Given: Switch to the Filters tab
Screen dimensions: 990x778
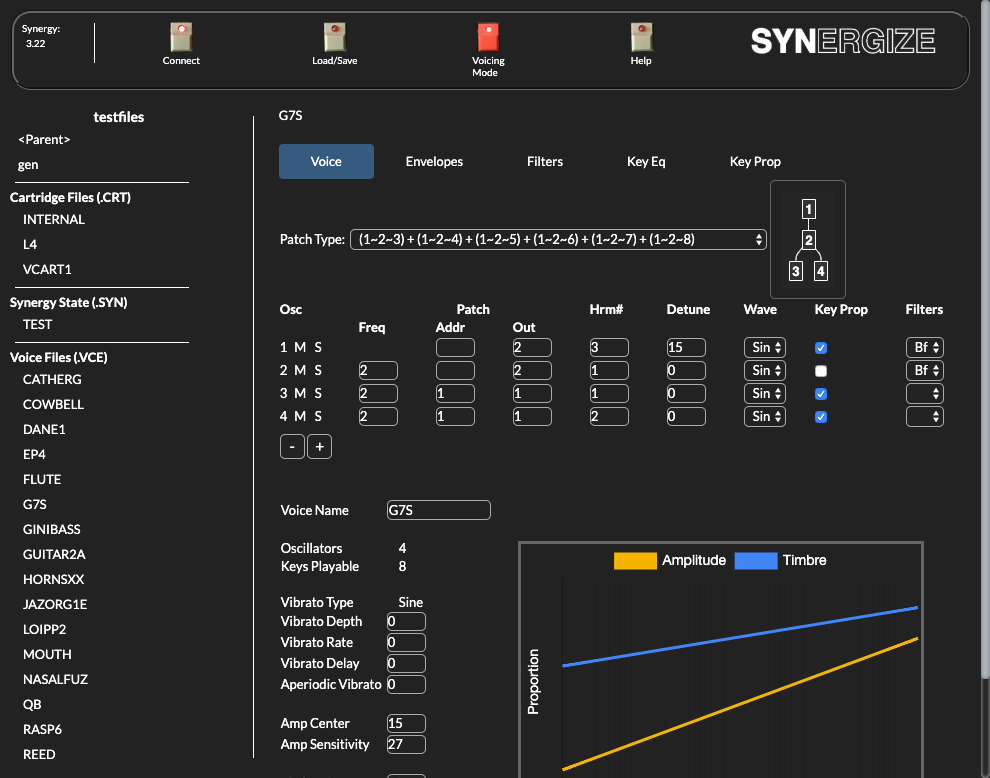Looking at the screenshot, I should [545, 162].
